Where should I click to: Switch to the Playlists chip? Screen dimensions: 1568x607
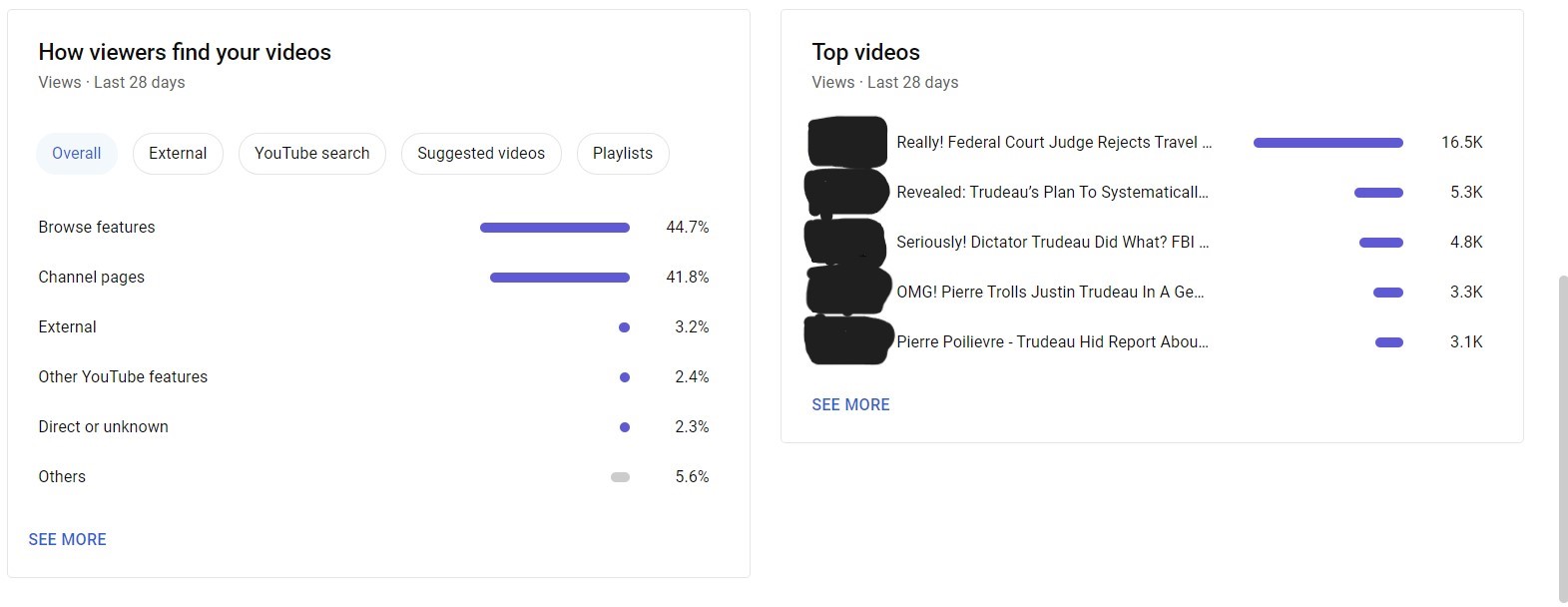pyautogui.click(x=623, y=154)
